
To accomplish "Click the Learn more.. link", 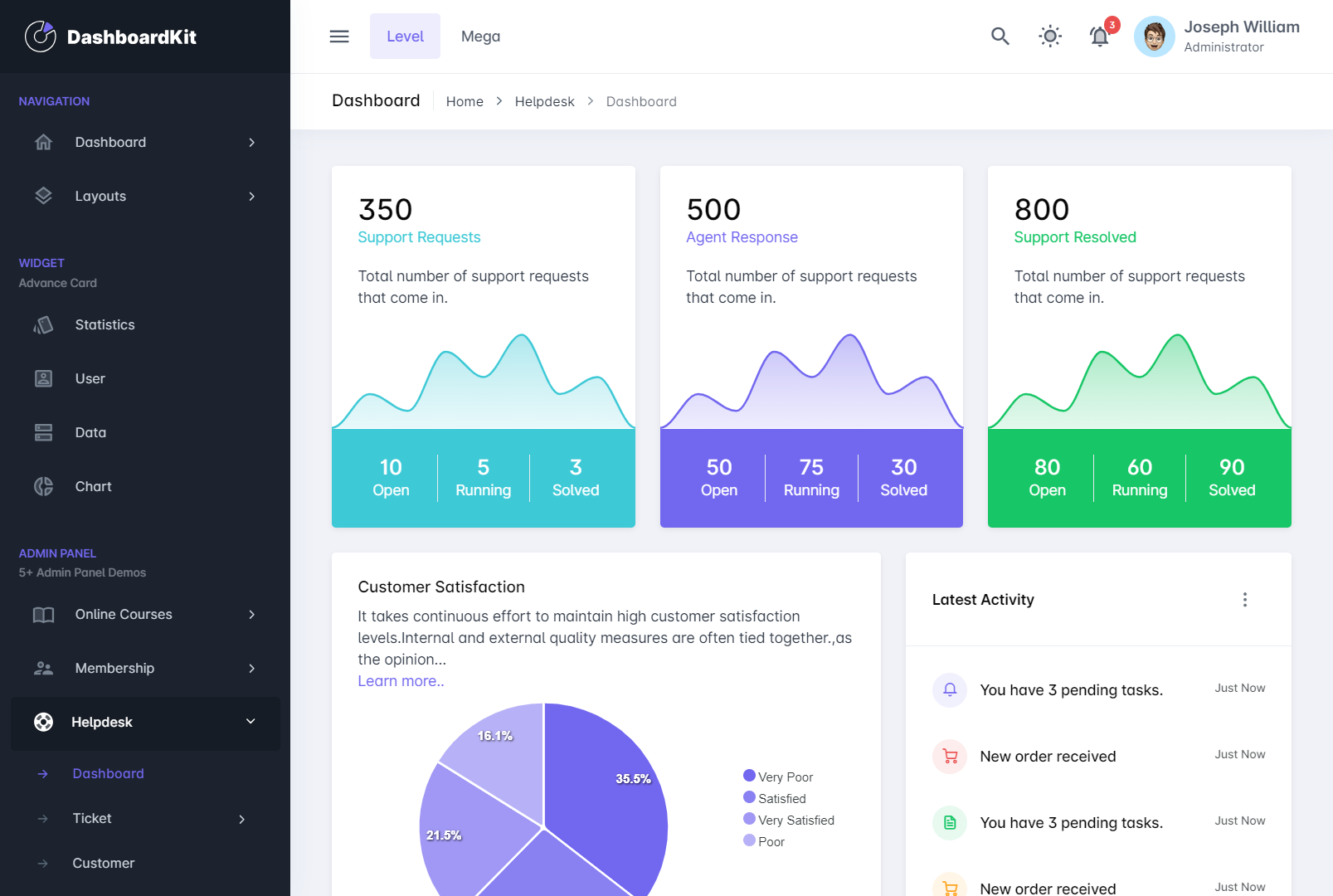I will [401, 681].
